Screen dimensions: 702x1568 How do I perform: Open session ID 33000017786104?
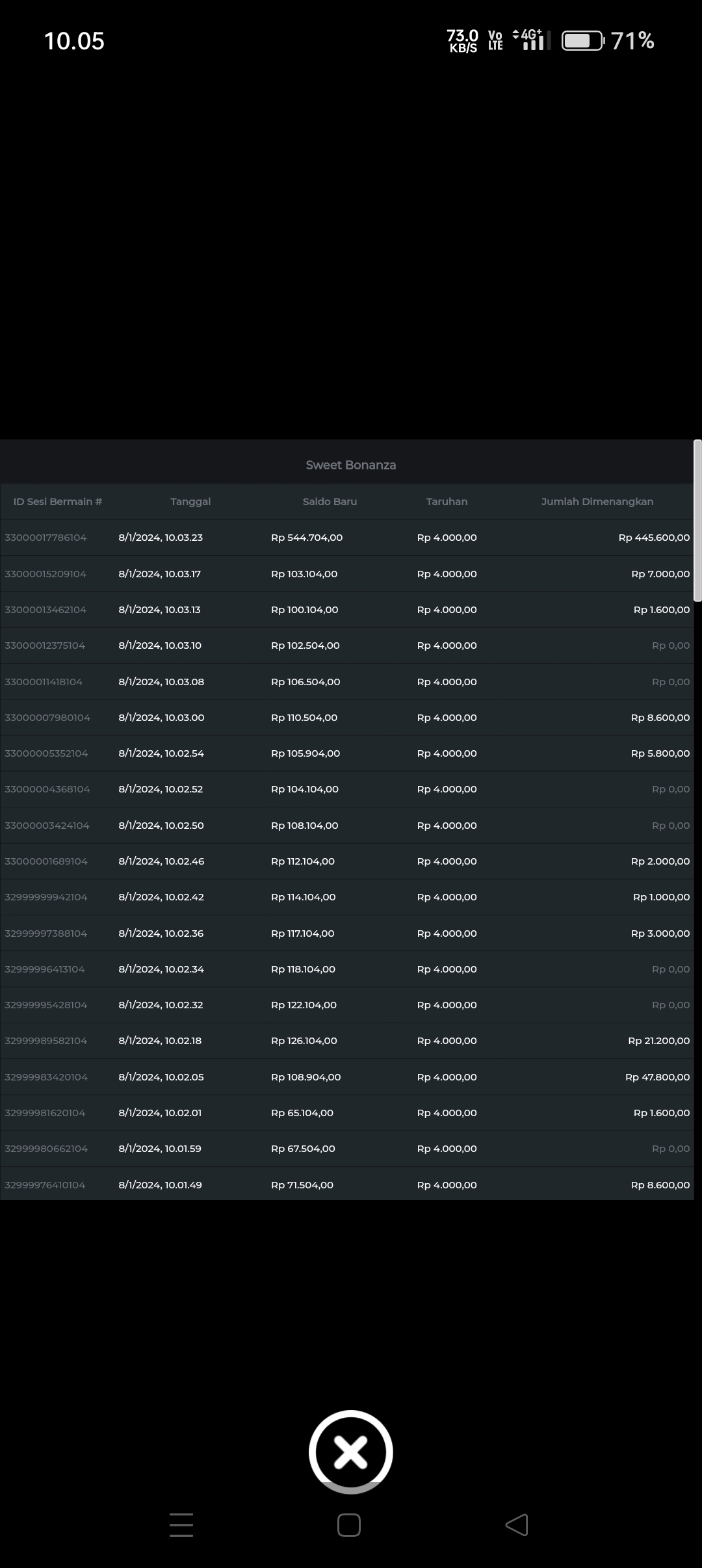[x=45, y=538]
